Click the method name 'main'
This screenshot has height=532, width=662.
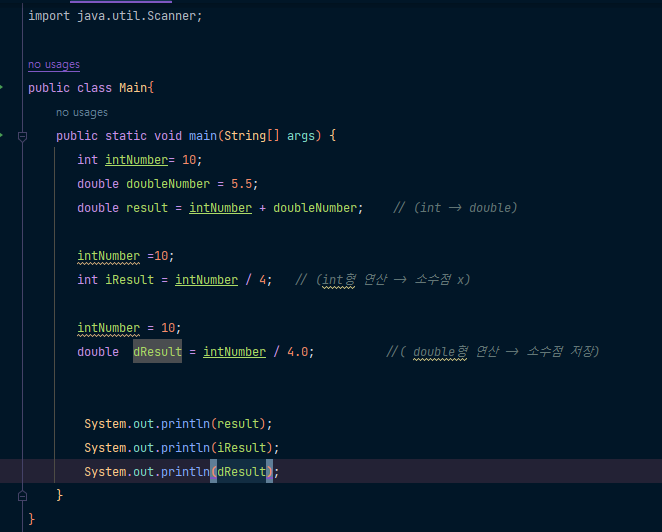[203, 136]
